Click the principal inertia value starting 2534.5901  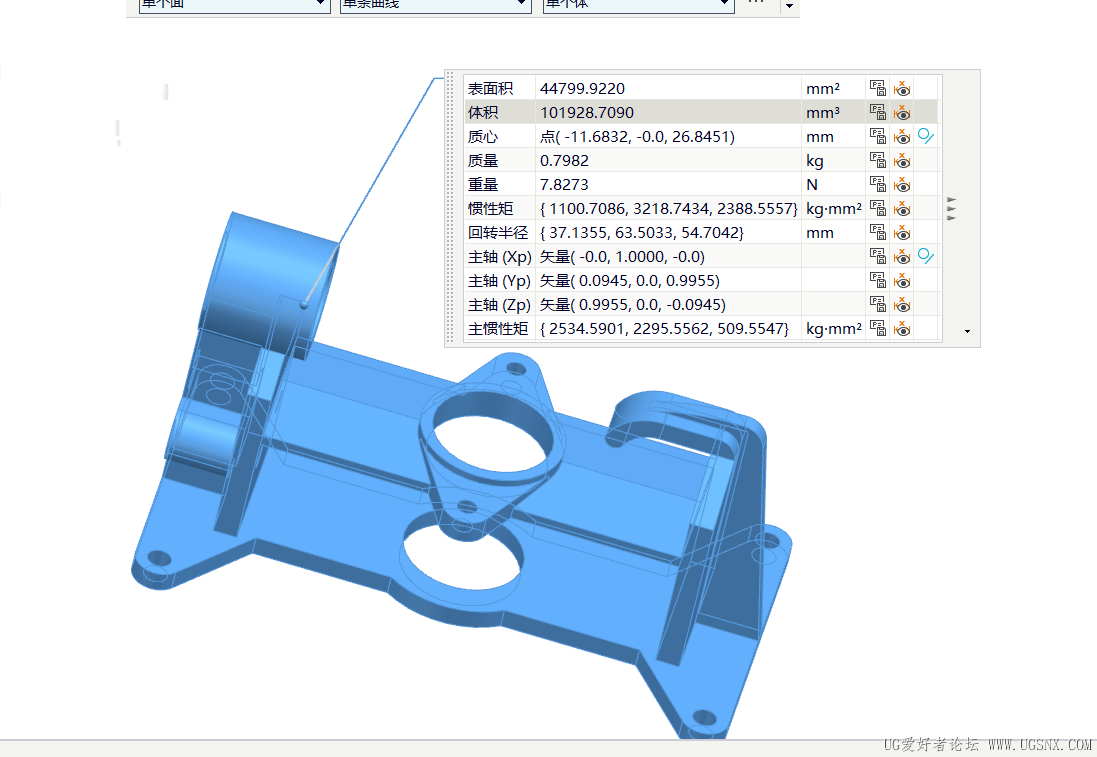[664, 328]
